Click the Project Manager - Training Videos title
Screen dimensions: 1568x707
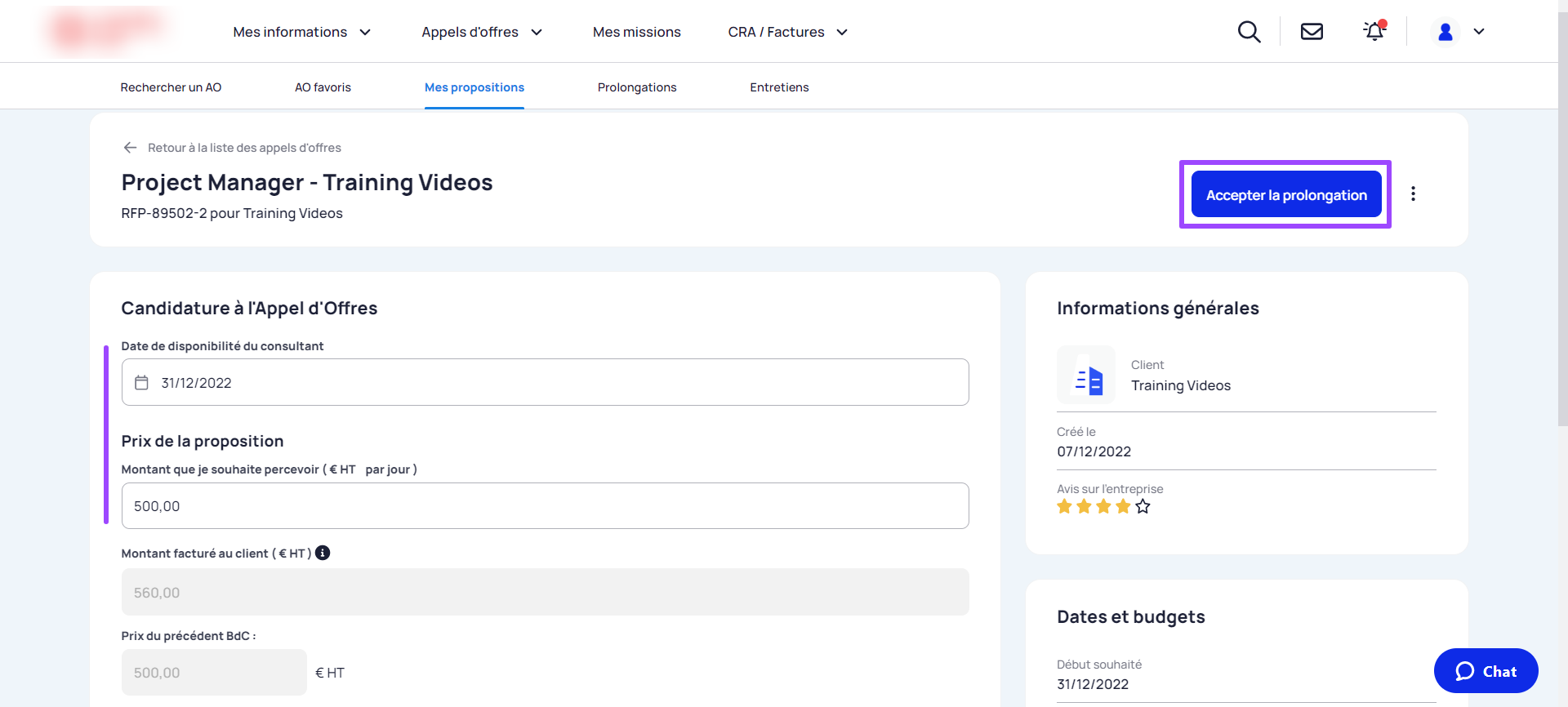307,182
